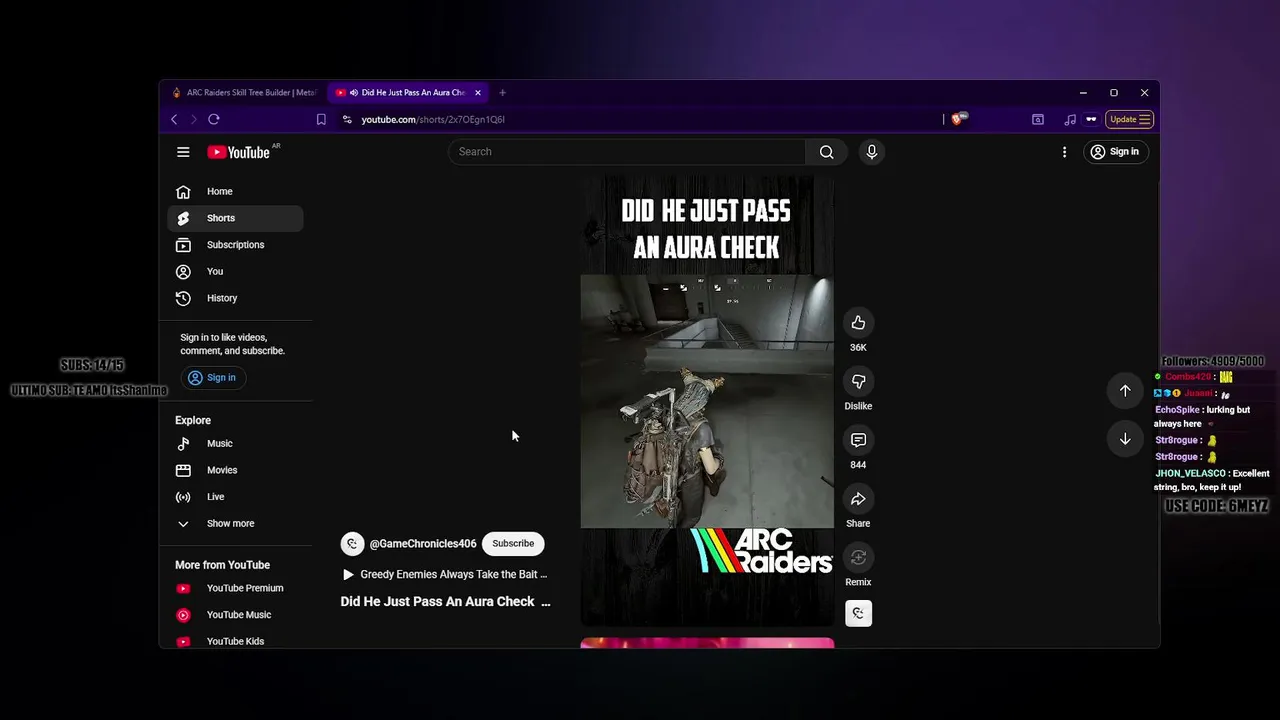The width and height of the screenshot is (1280, 720).
Task: Click the top-right Sign in button
Action: click(x=1115, y=152)
